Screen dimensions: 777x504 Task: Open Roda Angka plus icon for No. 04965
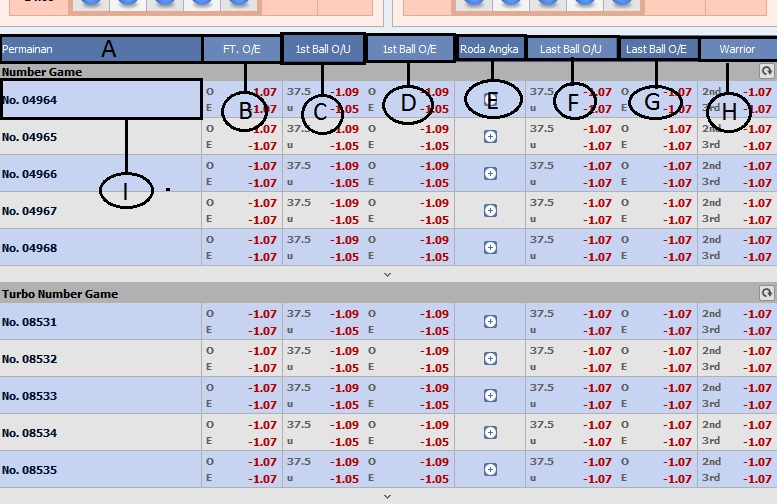(490, 137)
